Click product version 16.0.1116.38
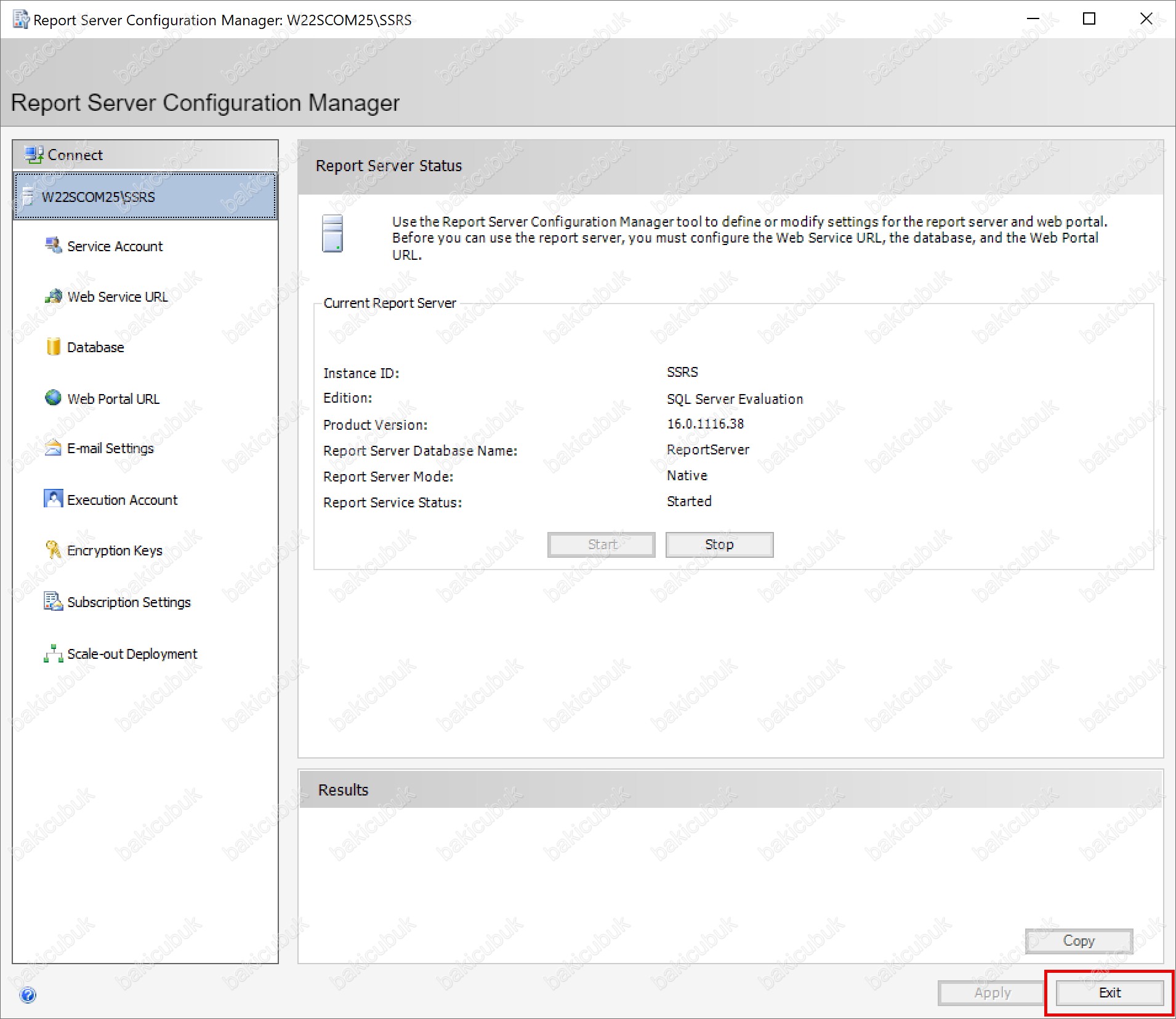Screen dimensions: 1176x1019 (705, 424)
